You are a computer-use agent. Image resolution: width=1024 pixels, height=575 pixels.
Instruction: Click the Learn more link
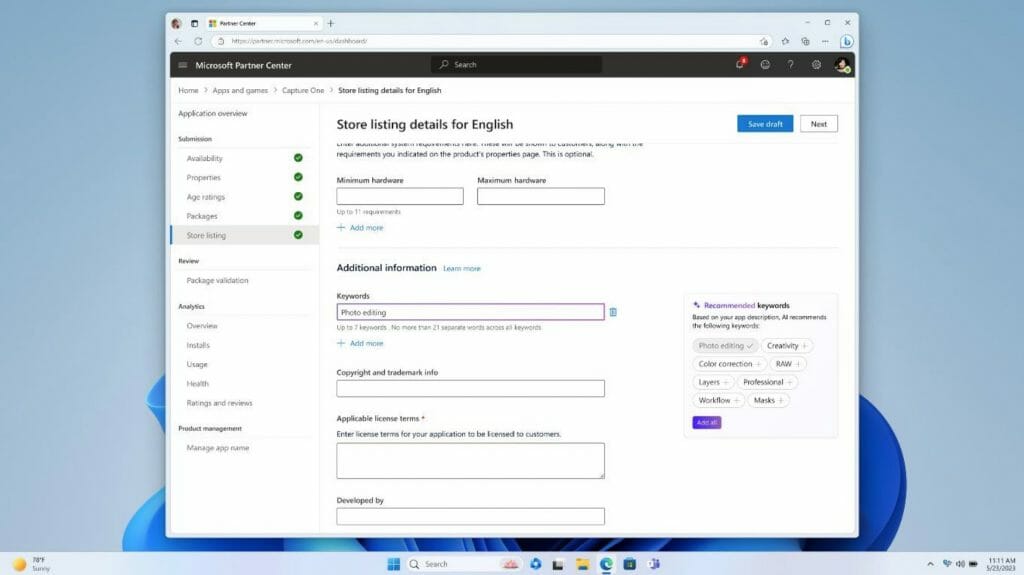pyautogui.click(x=462, y=269)
